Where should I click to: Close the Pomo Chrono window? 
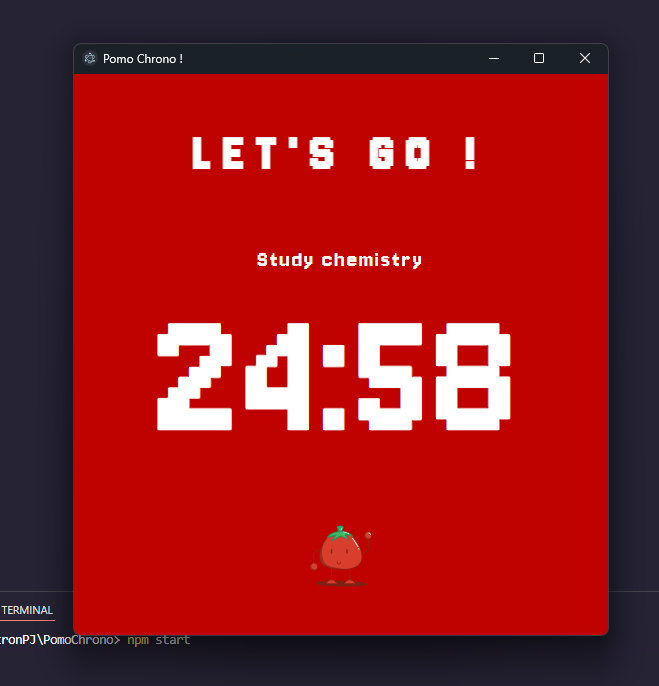pos(585,59)
